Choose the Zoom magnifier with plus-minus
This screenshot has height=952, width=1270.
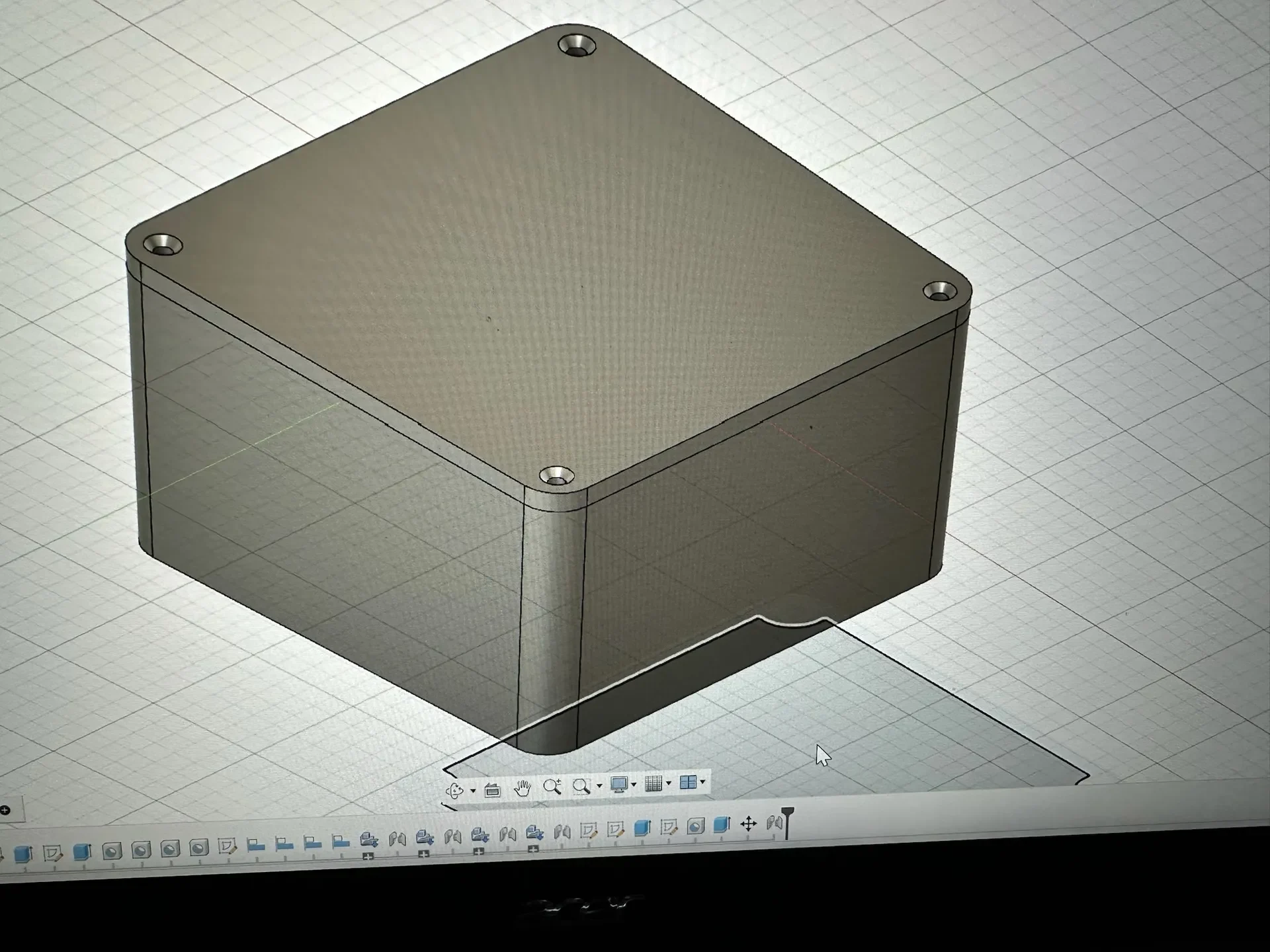pos(552,786)
